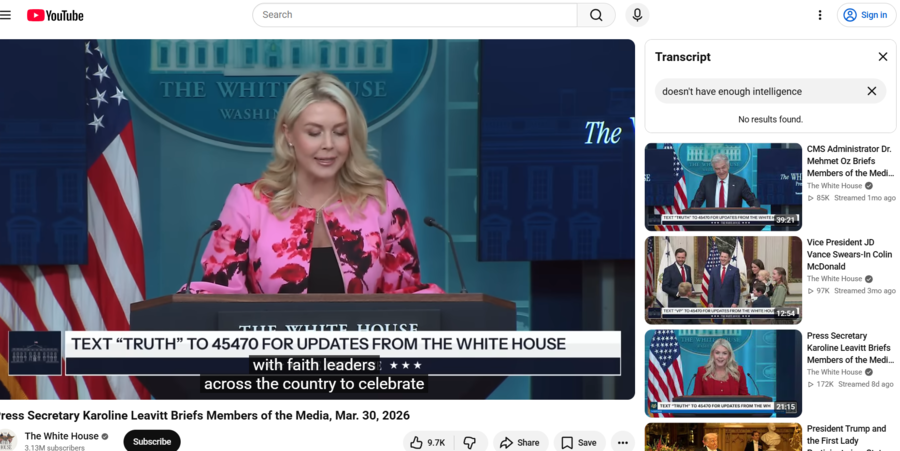The height and width of the screenshot is (451, 900).
Task: Open JD Vance swearing-in thumbnail
Action: [x=723, y=280]
